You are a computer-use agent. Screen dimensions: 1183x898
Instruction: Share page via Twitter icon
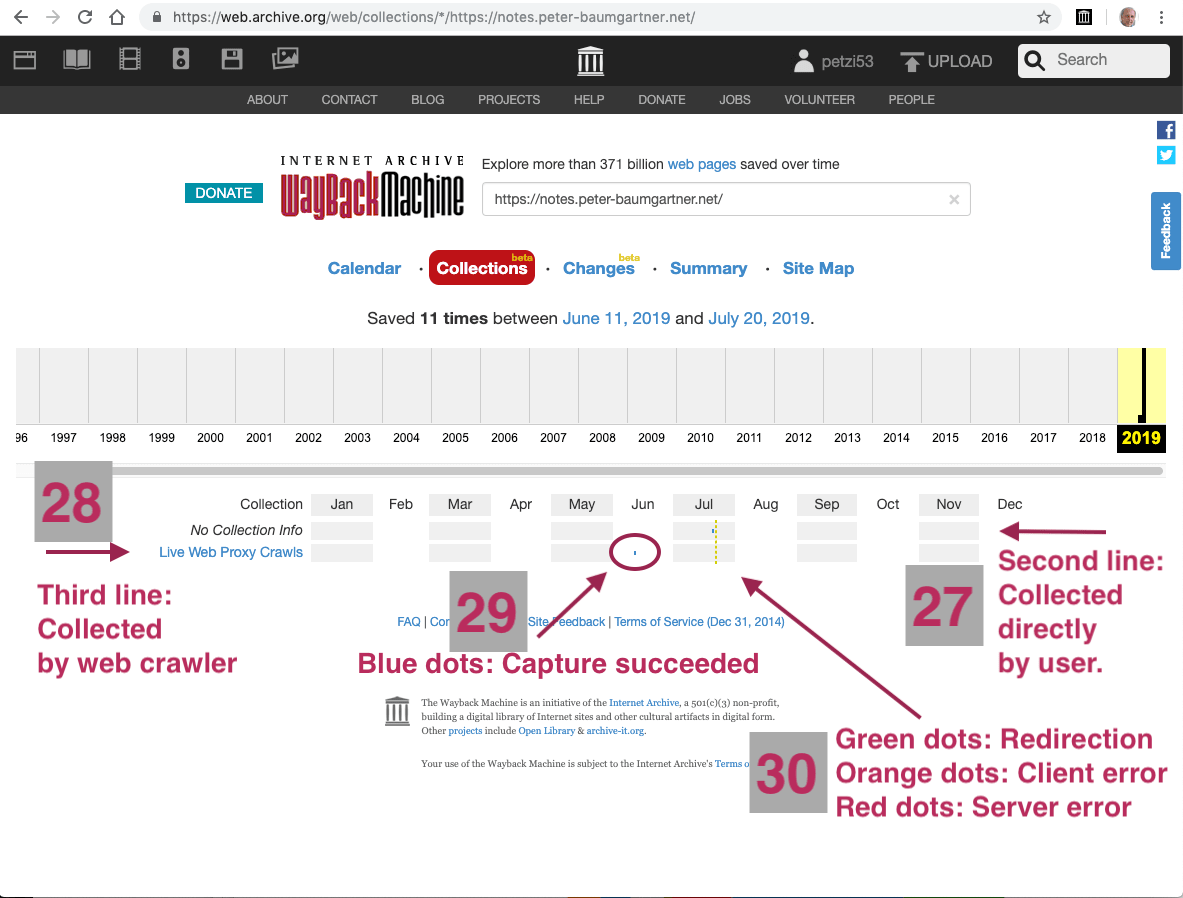coord(1166,155)
